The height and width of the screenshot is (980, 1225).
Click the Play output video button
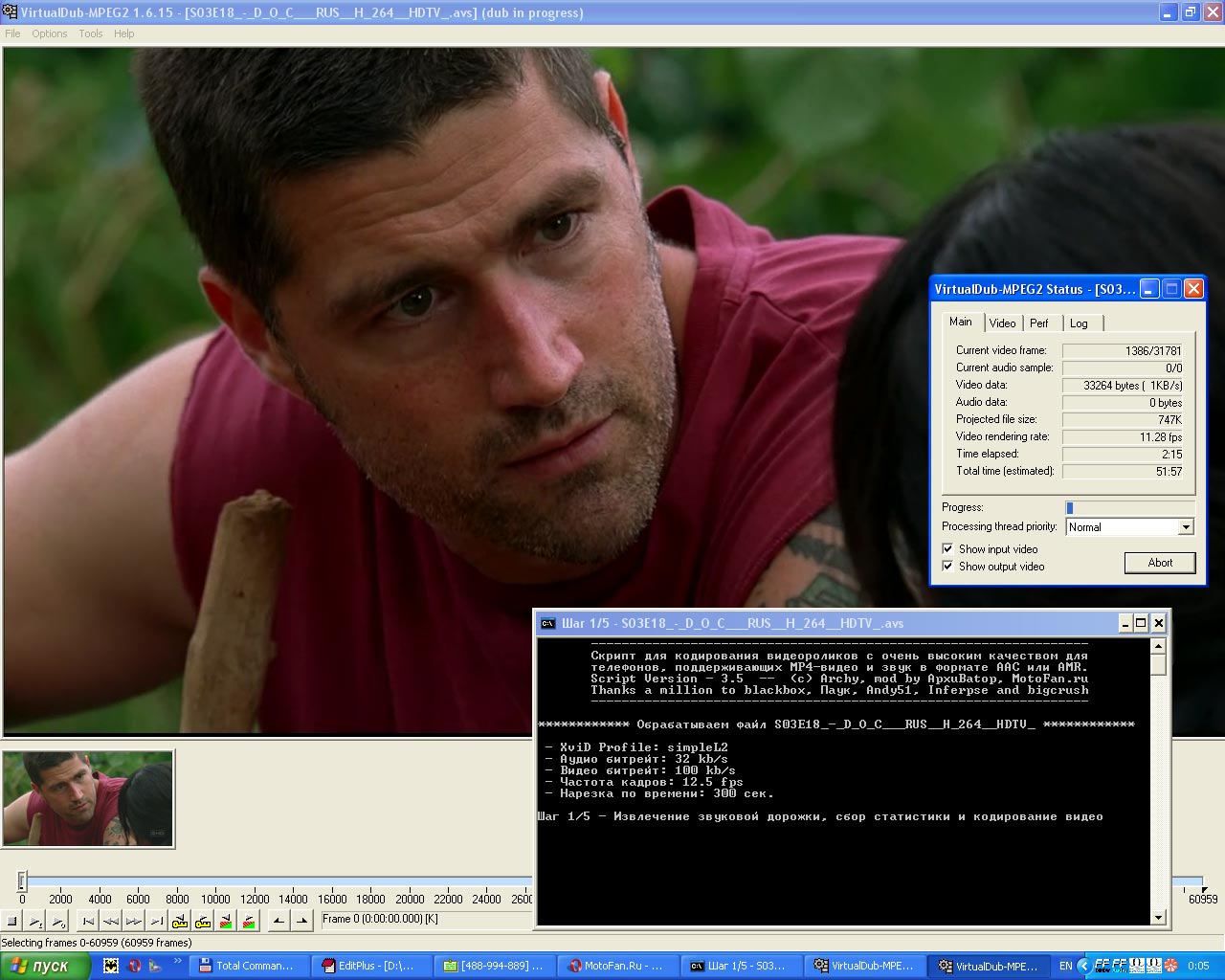[x=58, y=921]
